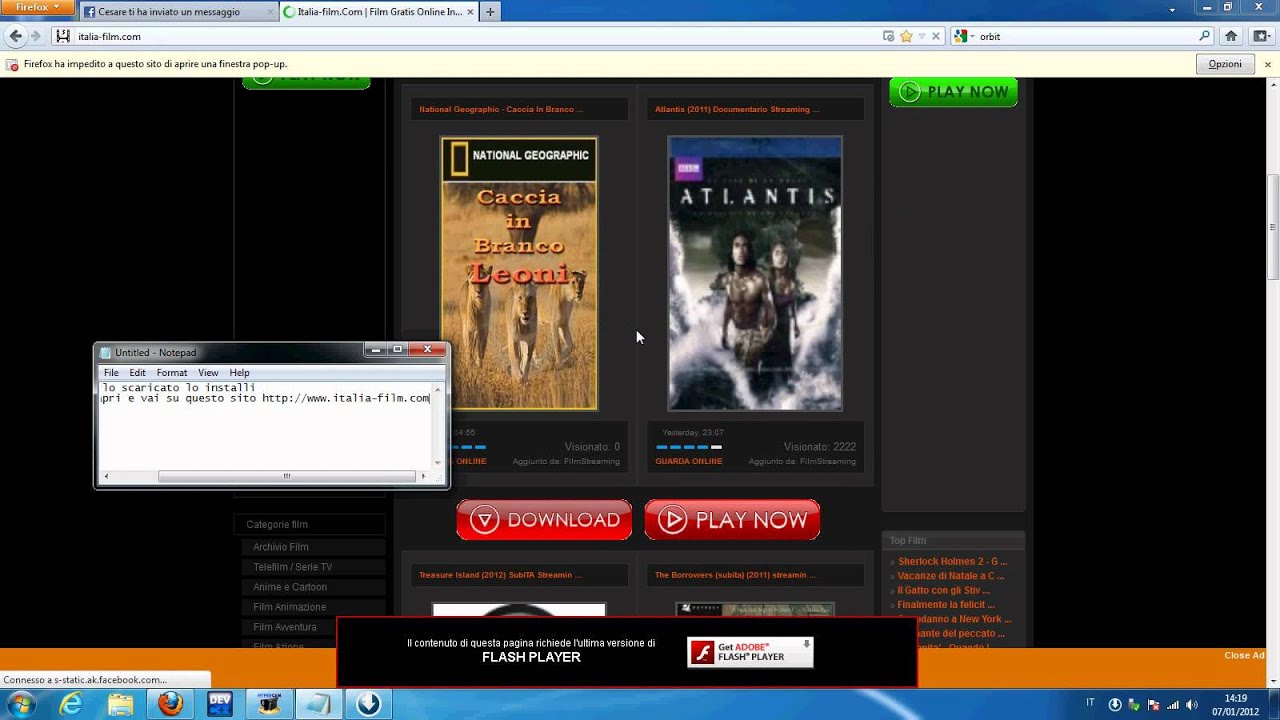Open Firefox home page via house icon

1231,36
